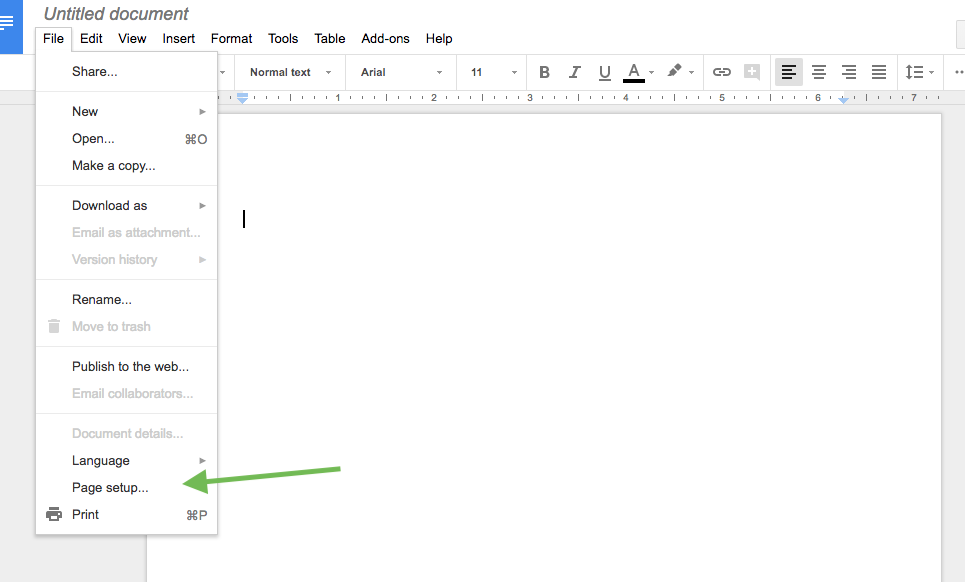Justify the paragraph text
965x582 pixels.
(x=879, y=72)
